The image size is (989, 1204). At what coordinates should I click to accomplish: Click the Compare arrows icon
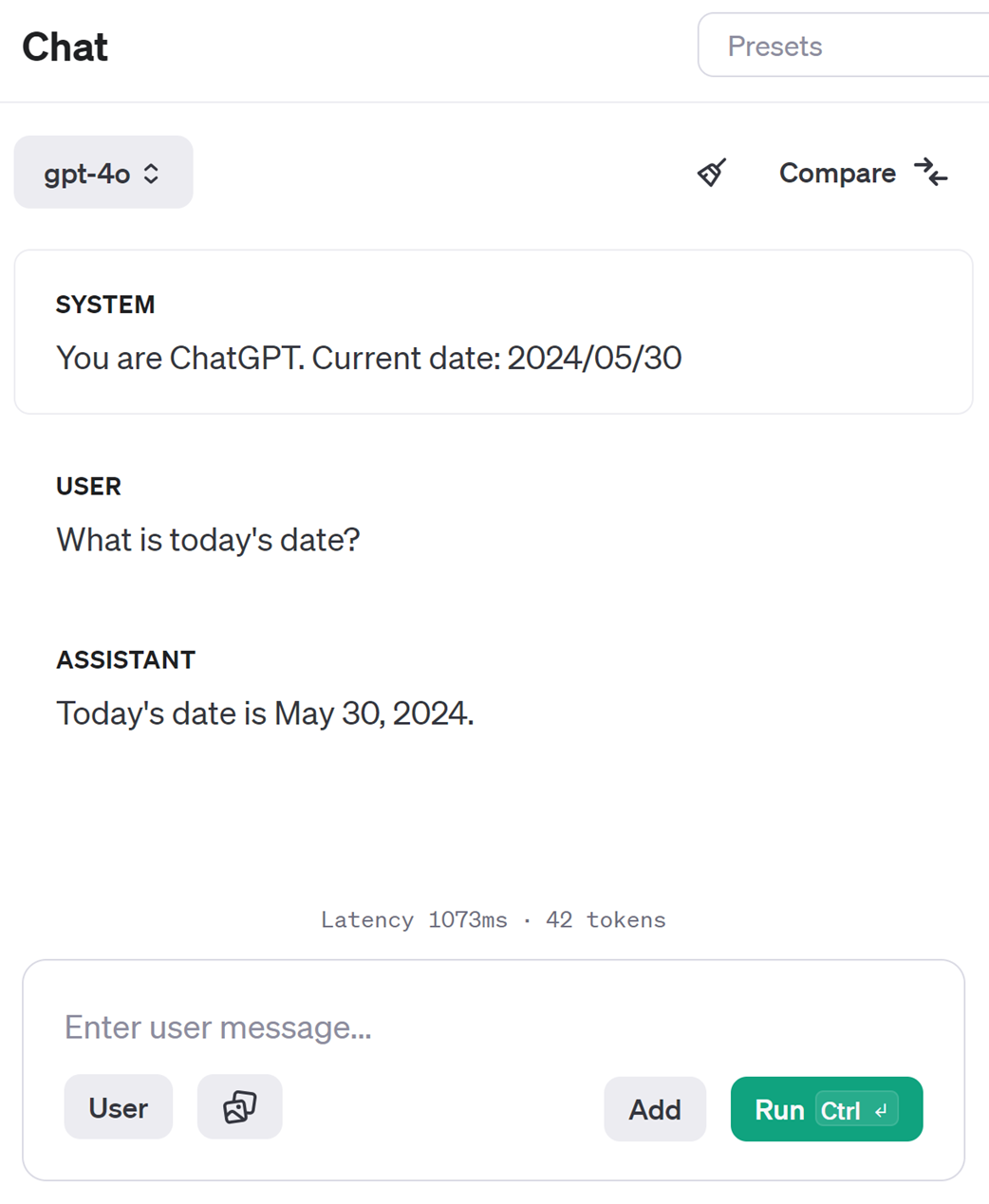pyautogui.click(x=930, y=173)
